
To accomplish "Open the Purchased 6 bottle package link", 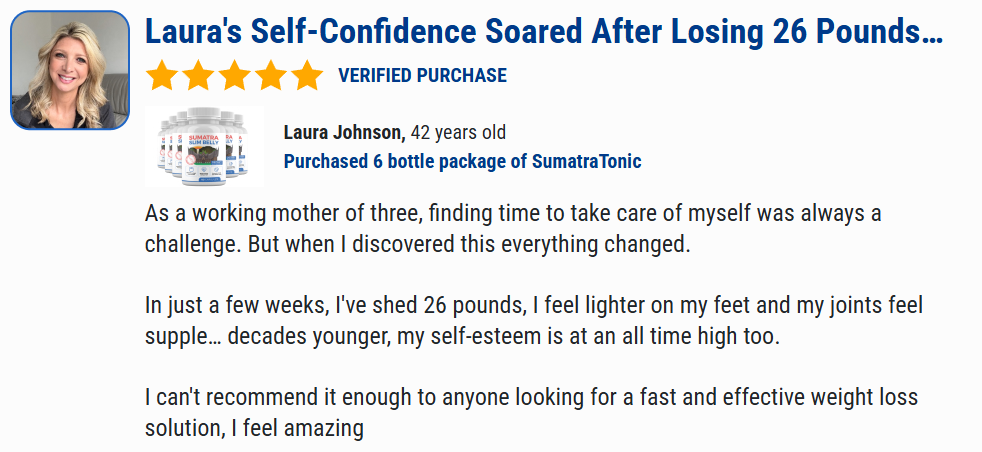I will [462, 161].
